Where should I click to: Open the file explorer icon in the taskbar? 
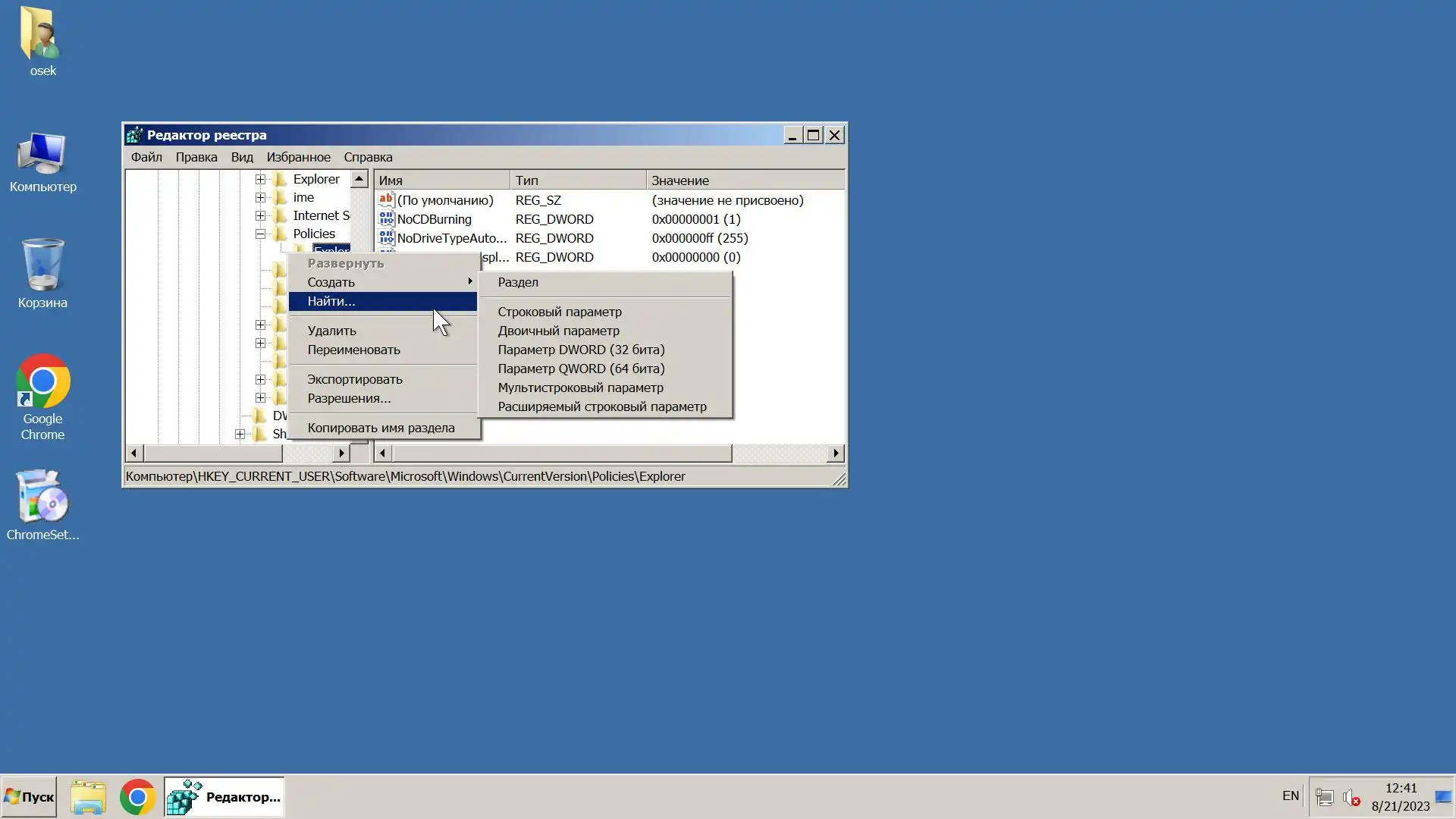coord(88,797)
